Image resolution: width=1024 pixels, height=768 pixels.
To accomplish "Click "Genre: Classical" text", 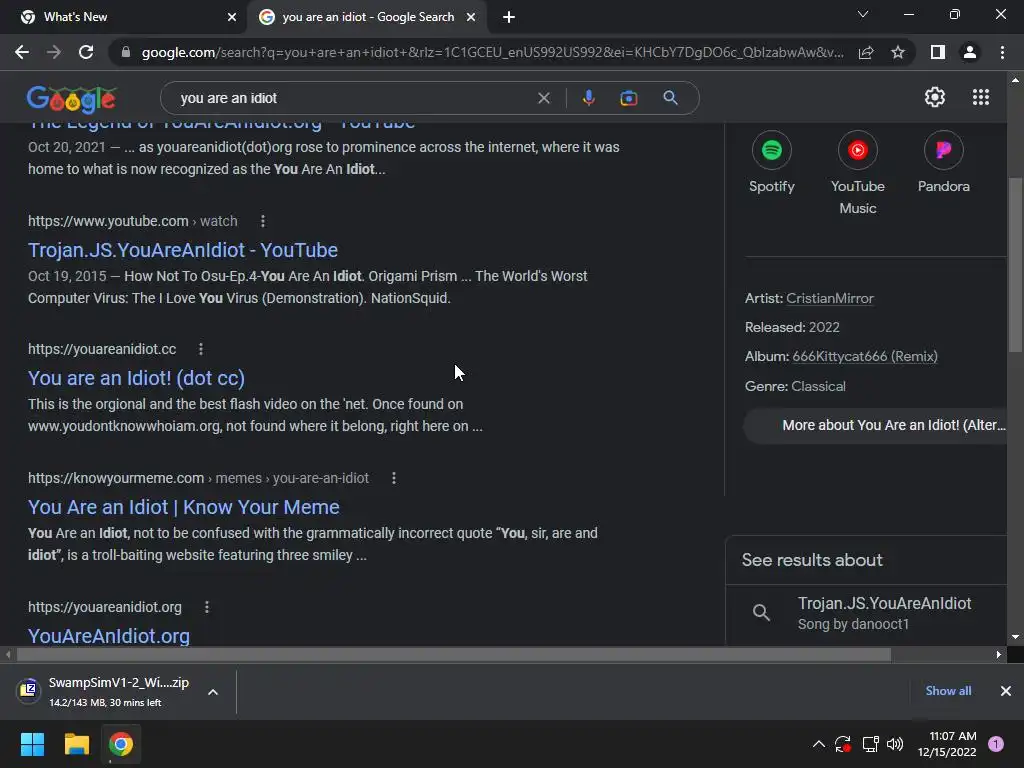I will (795, 387).
